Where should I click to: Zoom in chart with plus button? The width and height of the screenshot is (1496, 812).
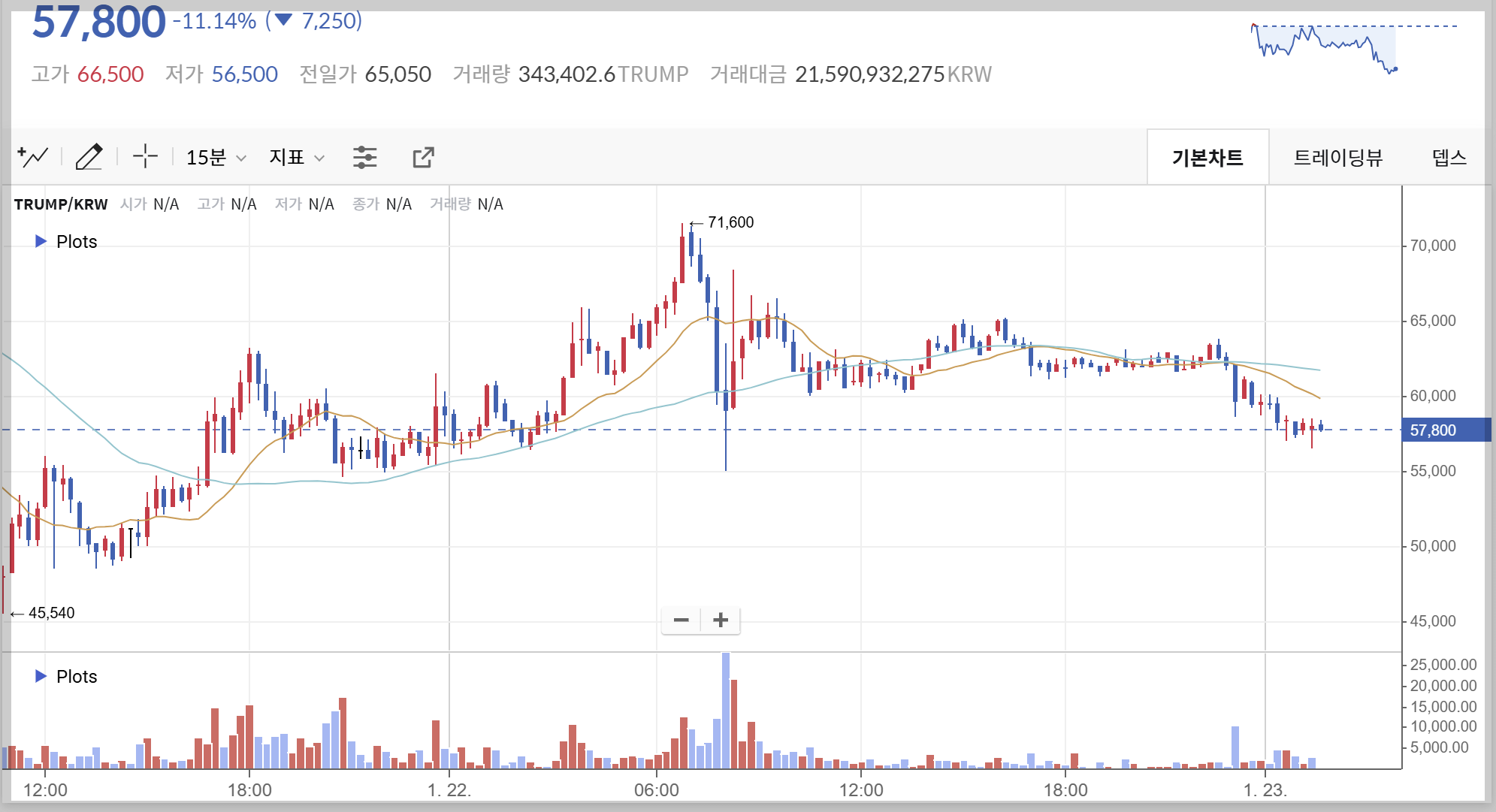pyautogui.click(x=721, y=620)
